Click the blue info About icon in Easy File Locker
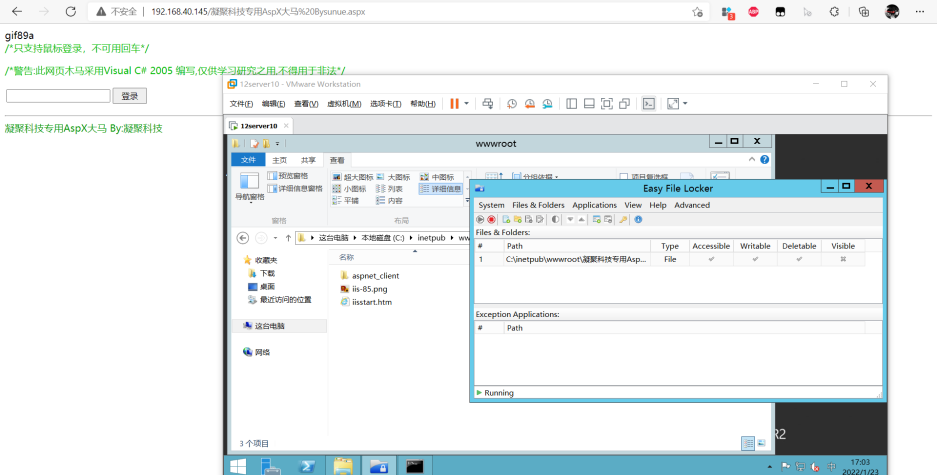937x475 pixels. [x=638, y=219]
